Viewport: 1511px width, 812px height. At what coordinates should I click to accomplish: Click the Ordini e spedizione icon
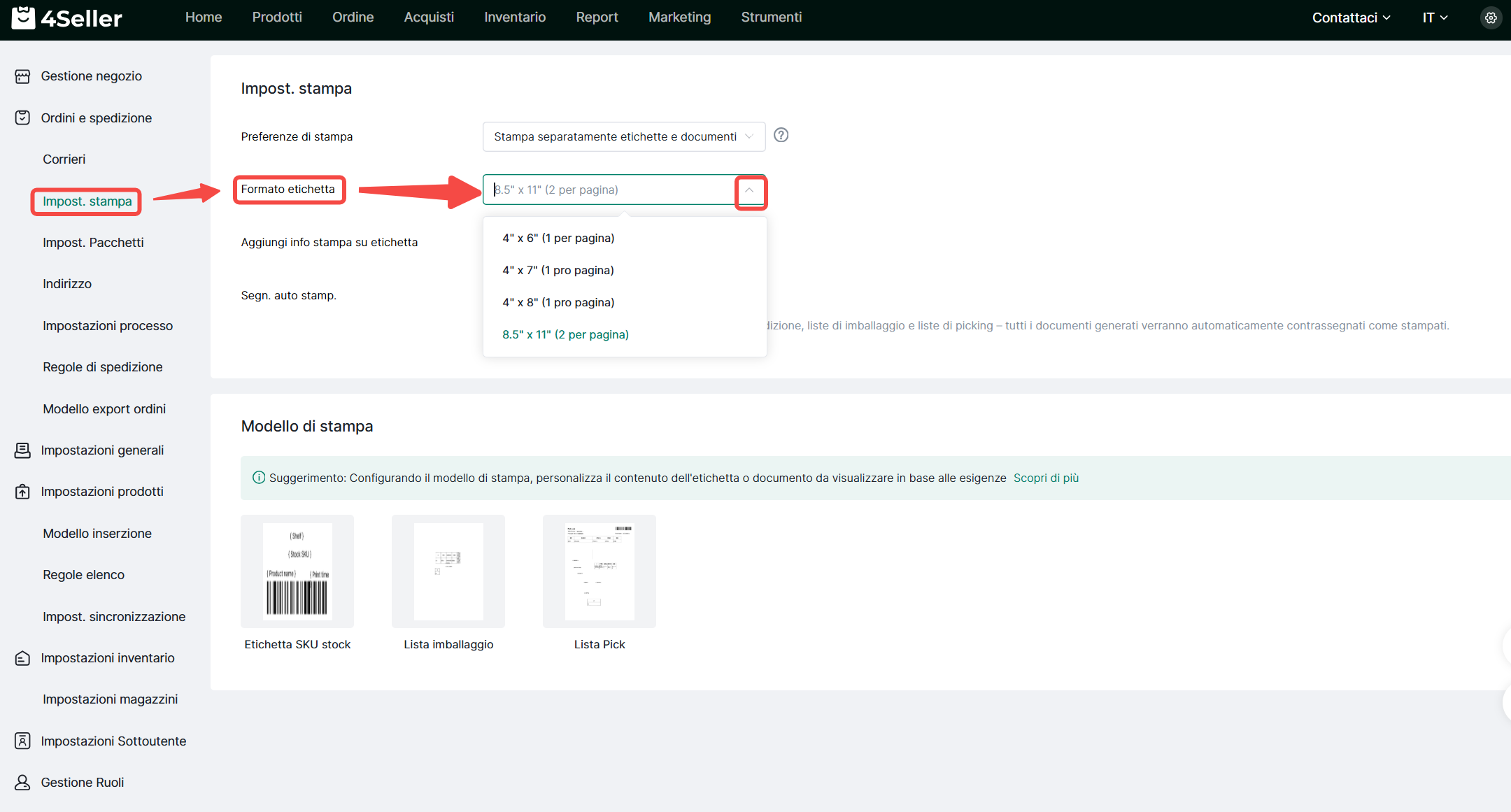tap(22, 117)
